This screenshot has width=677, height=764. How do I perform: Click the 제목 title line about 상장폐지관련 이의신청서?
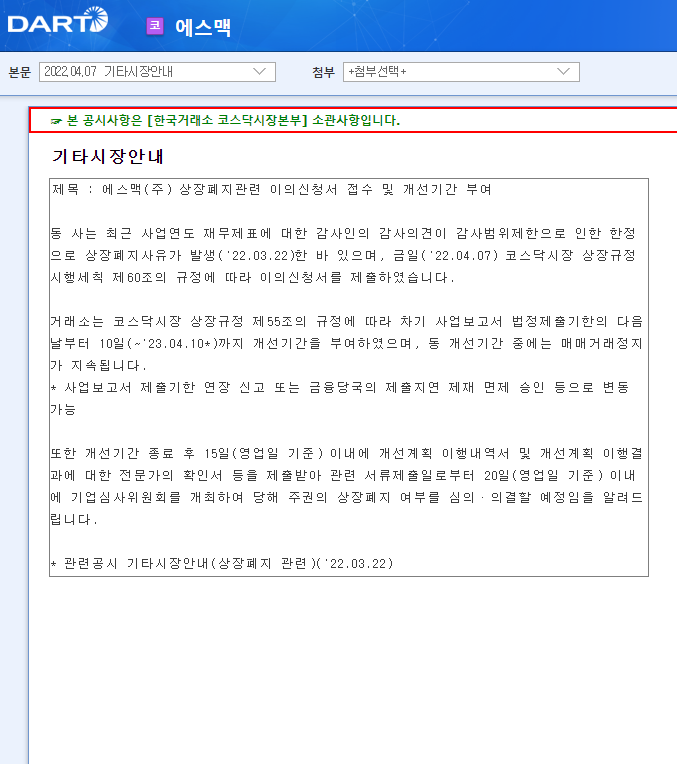click(271, 189)
